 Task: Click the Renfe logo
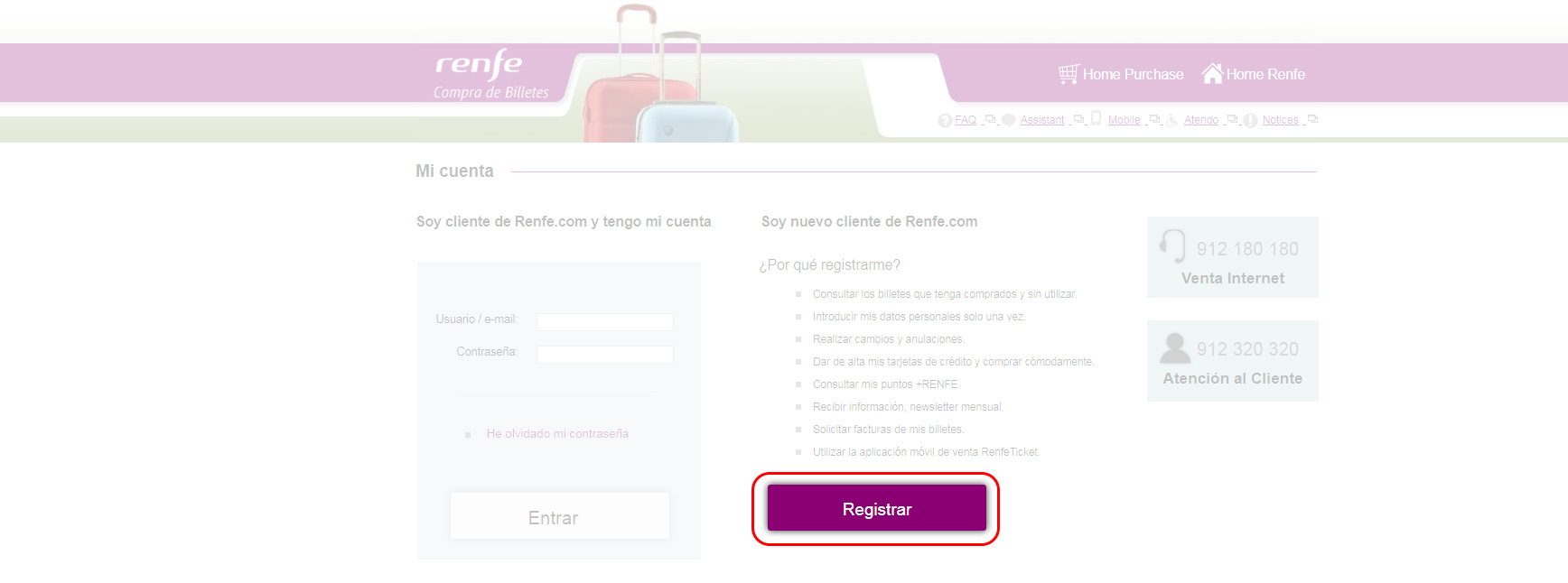click(479, 64)
